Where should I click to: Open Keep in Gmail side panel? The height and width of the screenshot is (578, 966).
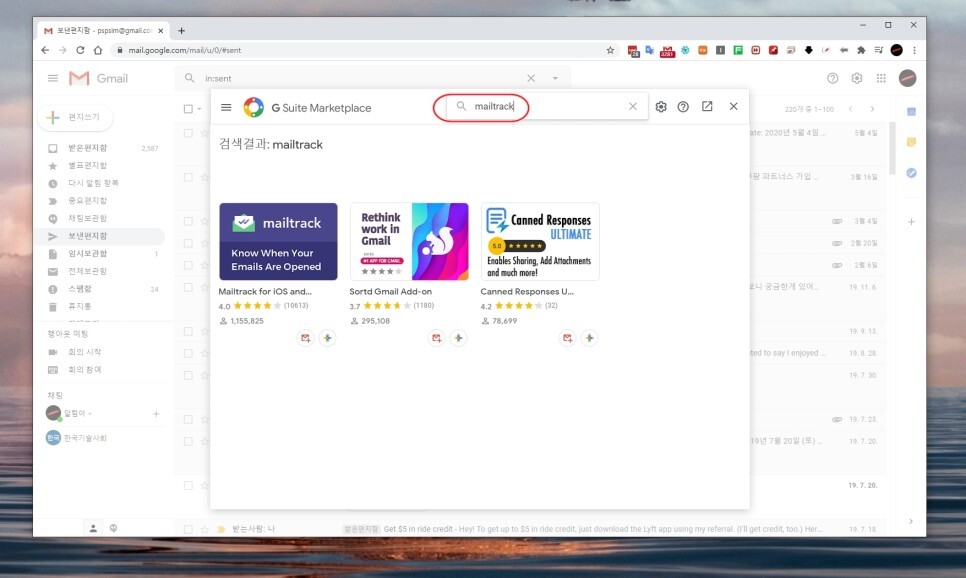(911, 142)
